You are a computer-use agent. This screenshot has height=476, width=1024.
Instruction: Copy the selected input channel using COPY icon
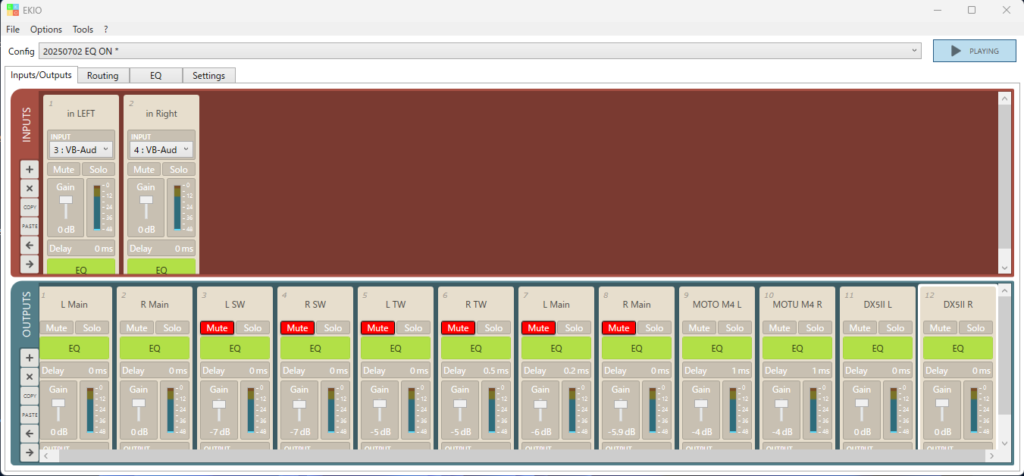click(x=29, y=208)
